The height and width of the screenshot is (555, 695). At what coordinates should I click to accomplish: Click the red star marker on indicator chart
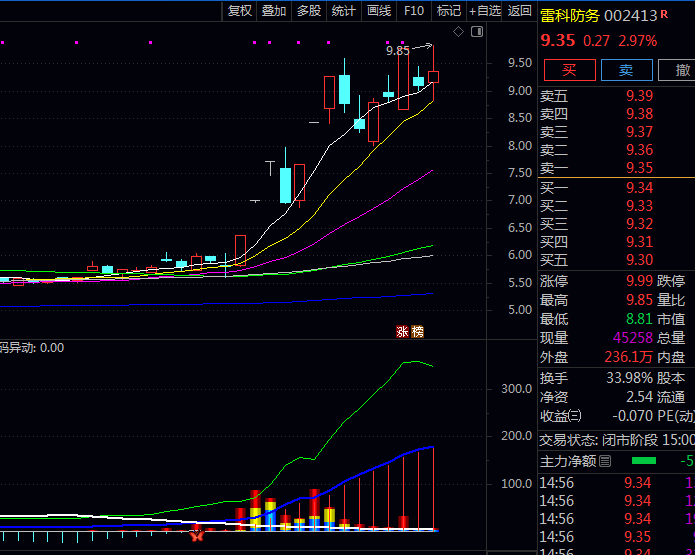coord(198,535)
